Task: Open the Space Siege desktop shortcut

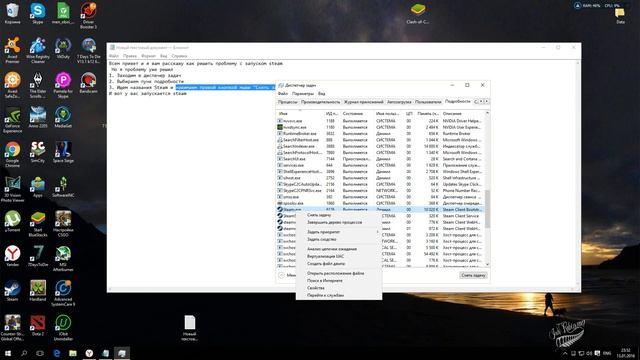Action: click(63, 153)
